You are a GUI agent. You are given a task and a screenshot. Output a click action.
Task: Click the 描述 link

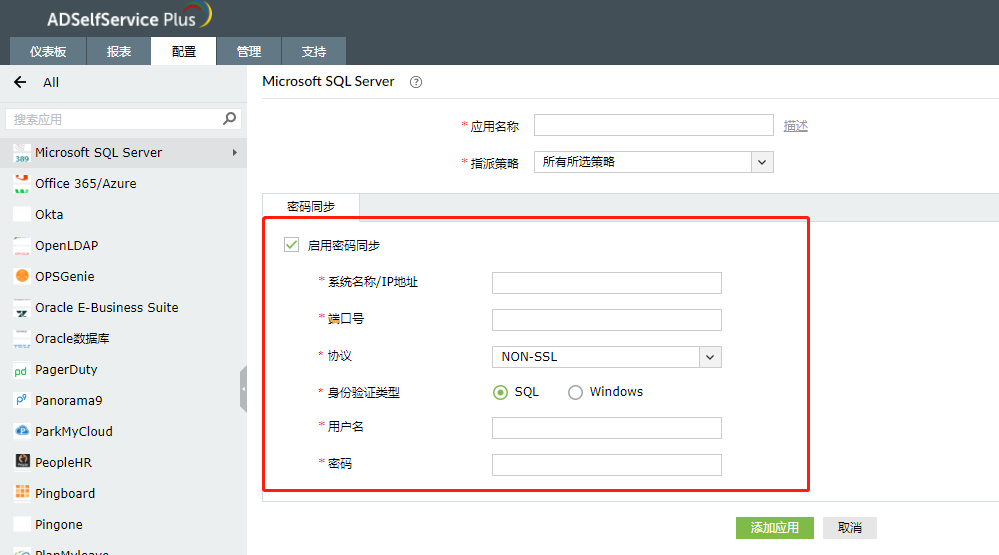tap(796, 126)
